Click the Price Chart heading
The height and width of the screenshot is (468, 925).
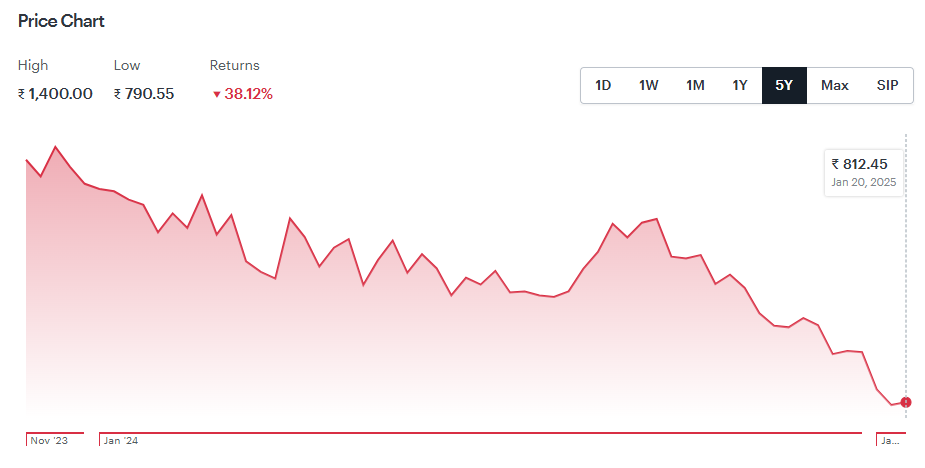61,21
